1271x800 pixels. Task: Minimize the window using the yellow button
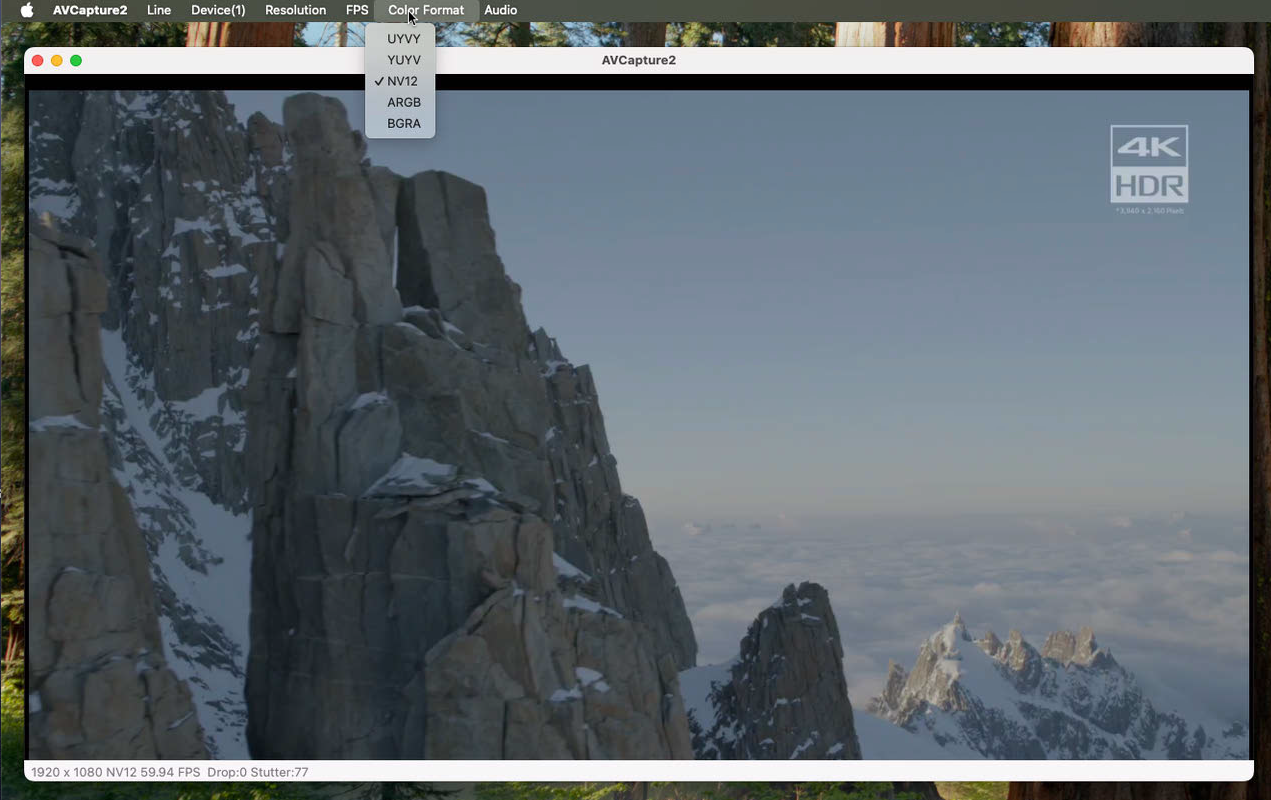pos(57,61)
